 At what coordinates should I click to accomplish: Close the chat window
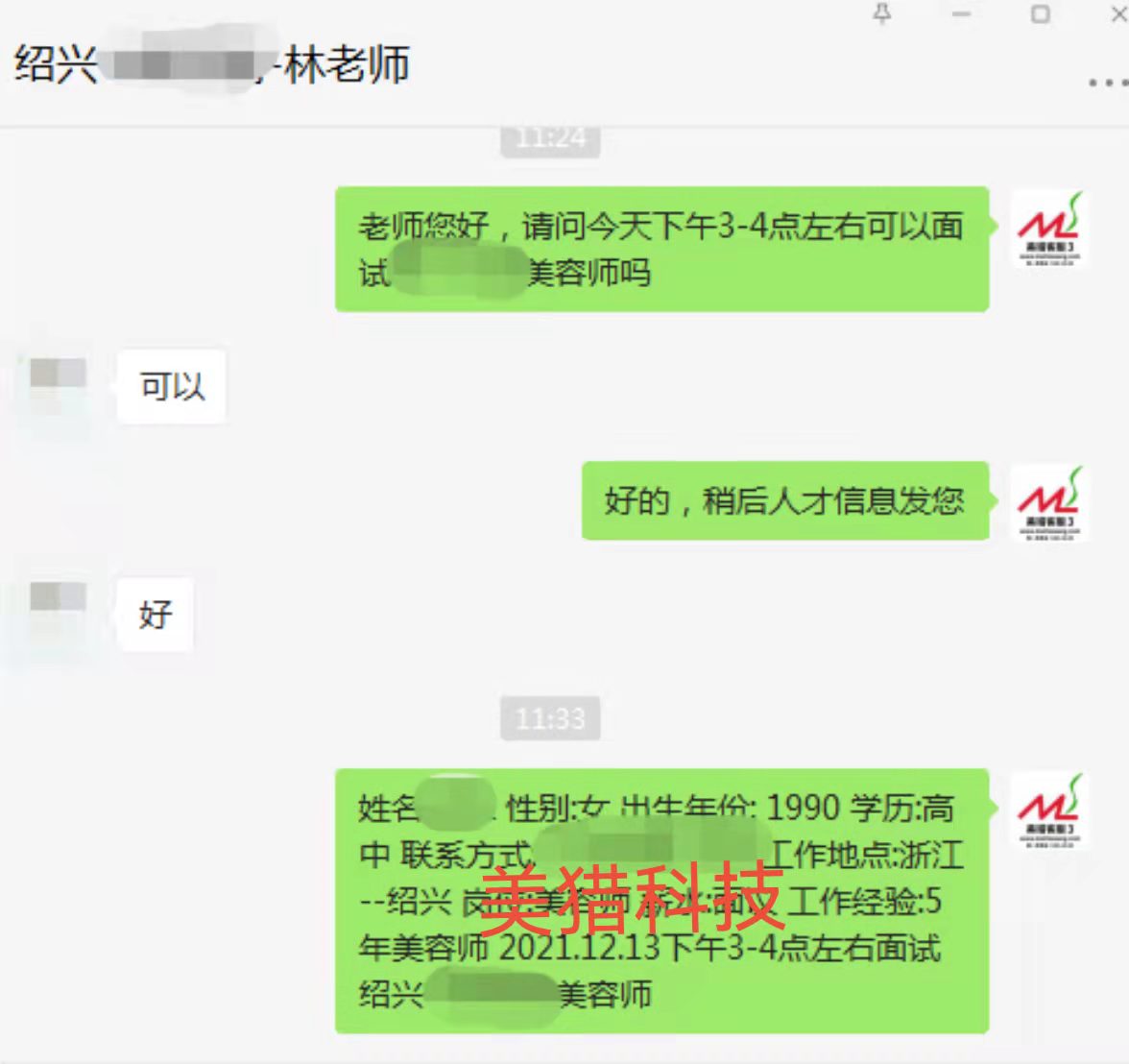[x=1119, y=13]
